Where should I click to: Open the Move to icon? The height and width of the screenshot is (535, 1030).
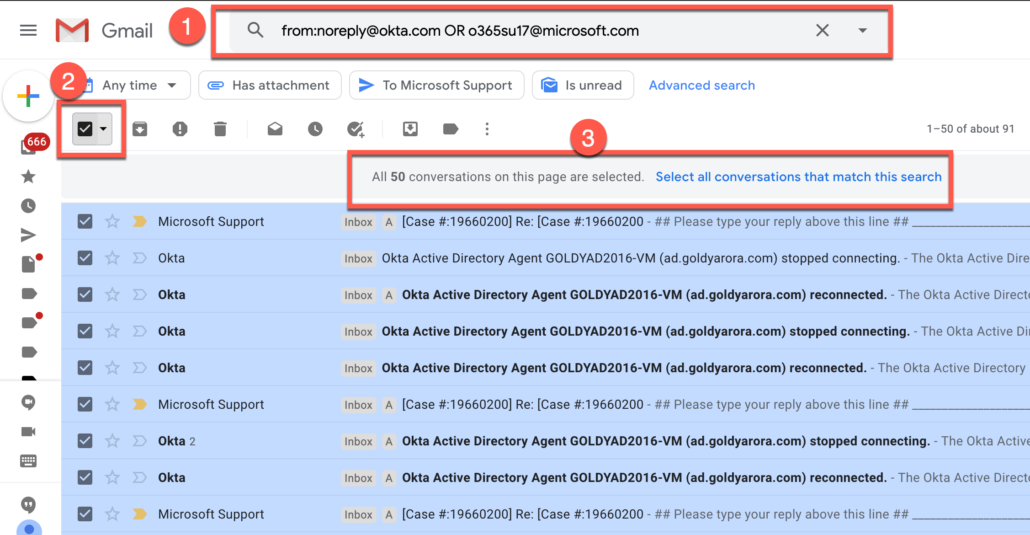[410, 129]
